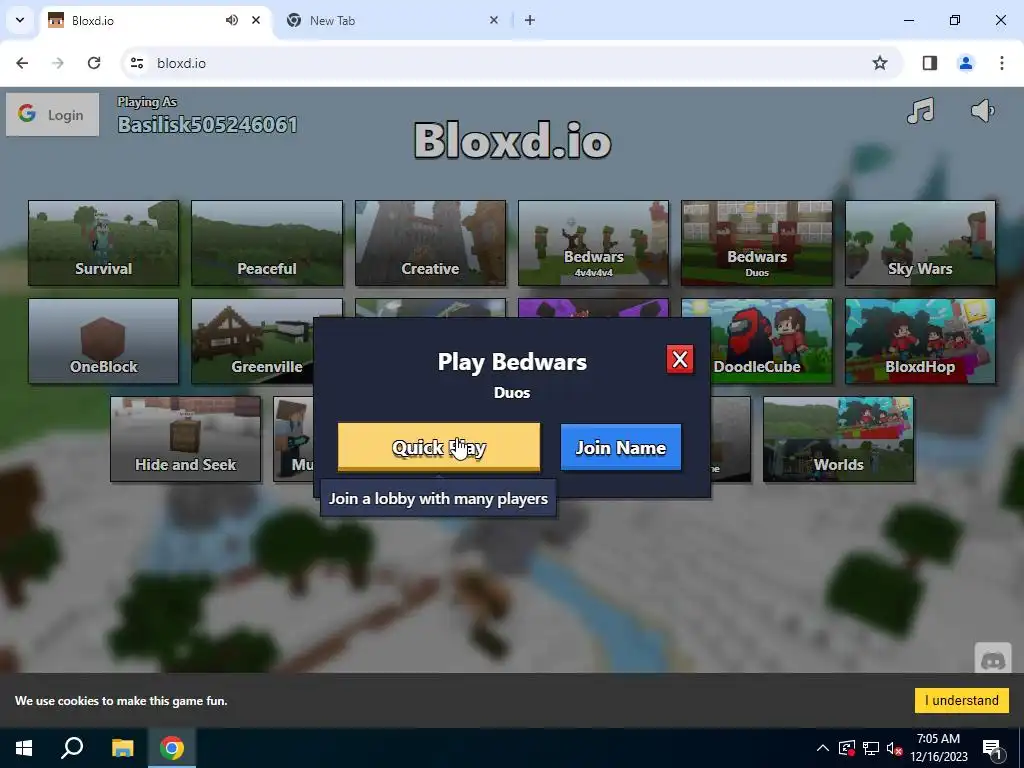Screen dimensions: 1024x768
Task: Expand the tab search dropdown
Action: (20, 20)
